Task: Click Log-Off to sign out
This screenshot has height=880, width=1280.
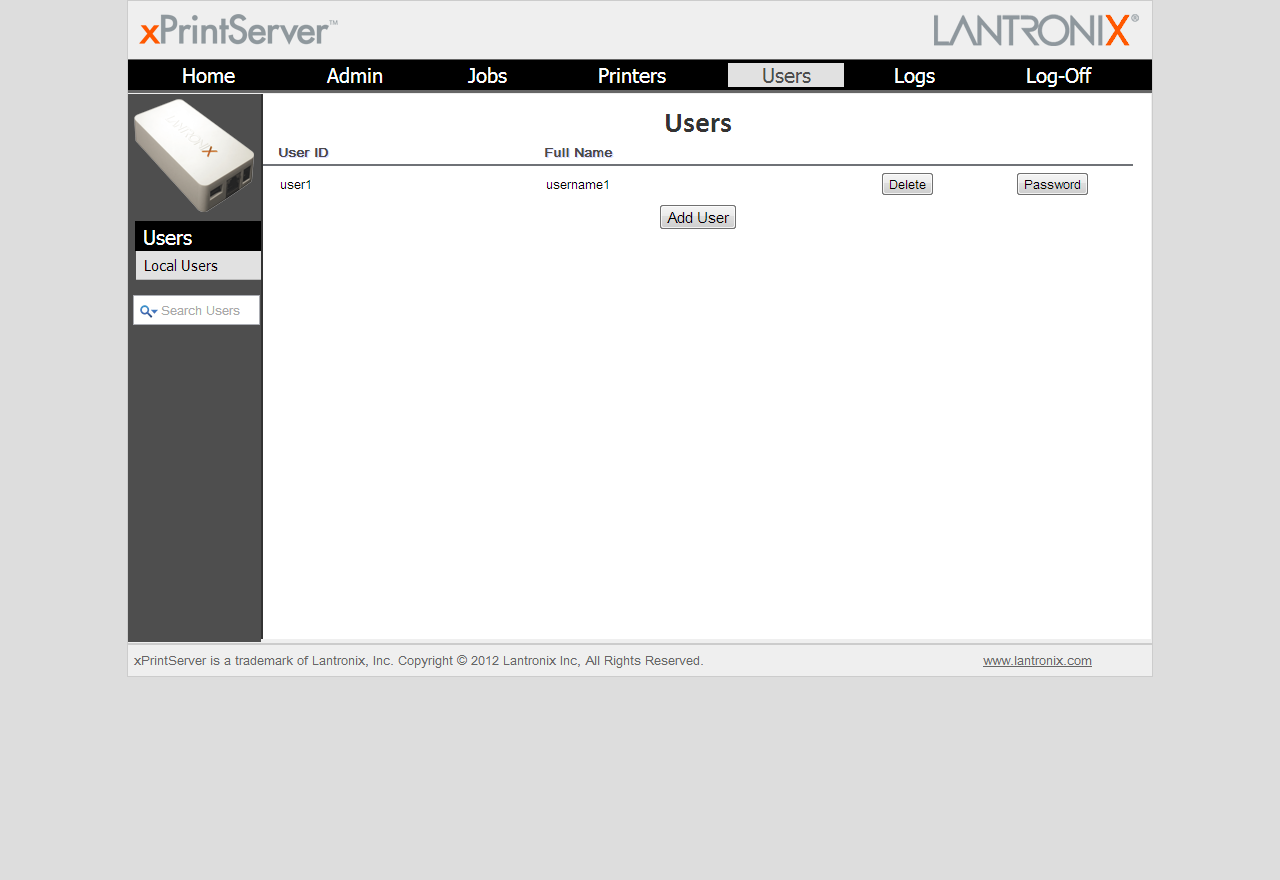Action: [1058, 76]
